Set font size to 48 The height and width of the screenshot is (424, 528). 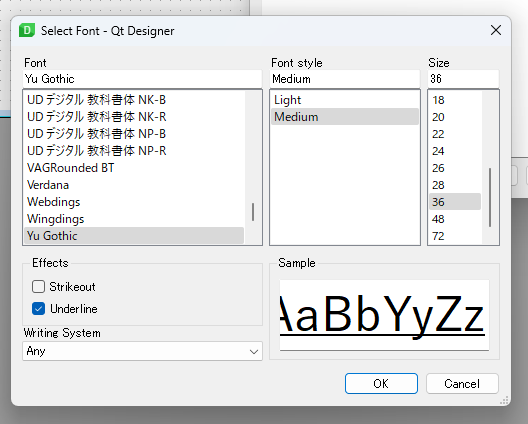455,219
